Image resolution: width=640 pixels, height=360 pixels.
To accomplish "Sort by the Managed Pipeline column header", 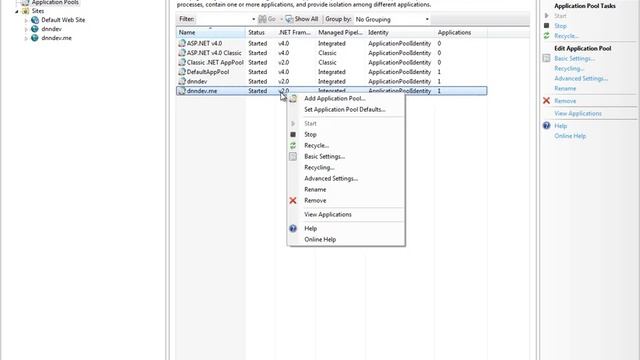I will pyautogui.click(x=340, y=32).
